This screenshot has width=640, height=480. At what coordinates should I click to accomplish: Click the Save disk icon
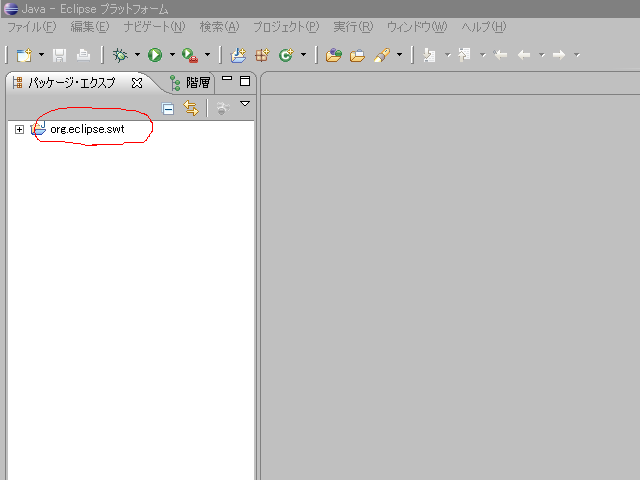[59, 55]
